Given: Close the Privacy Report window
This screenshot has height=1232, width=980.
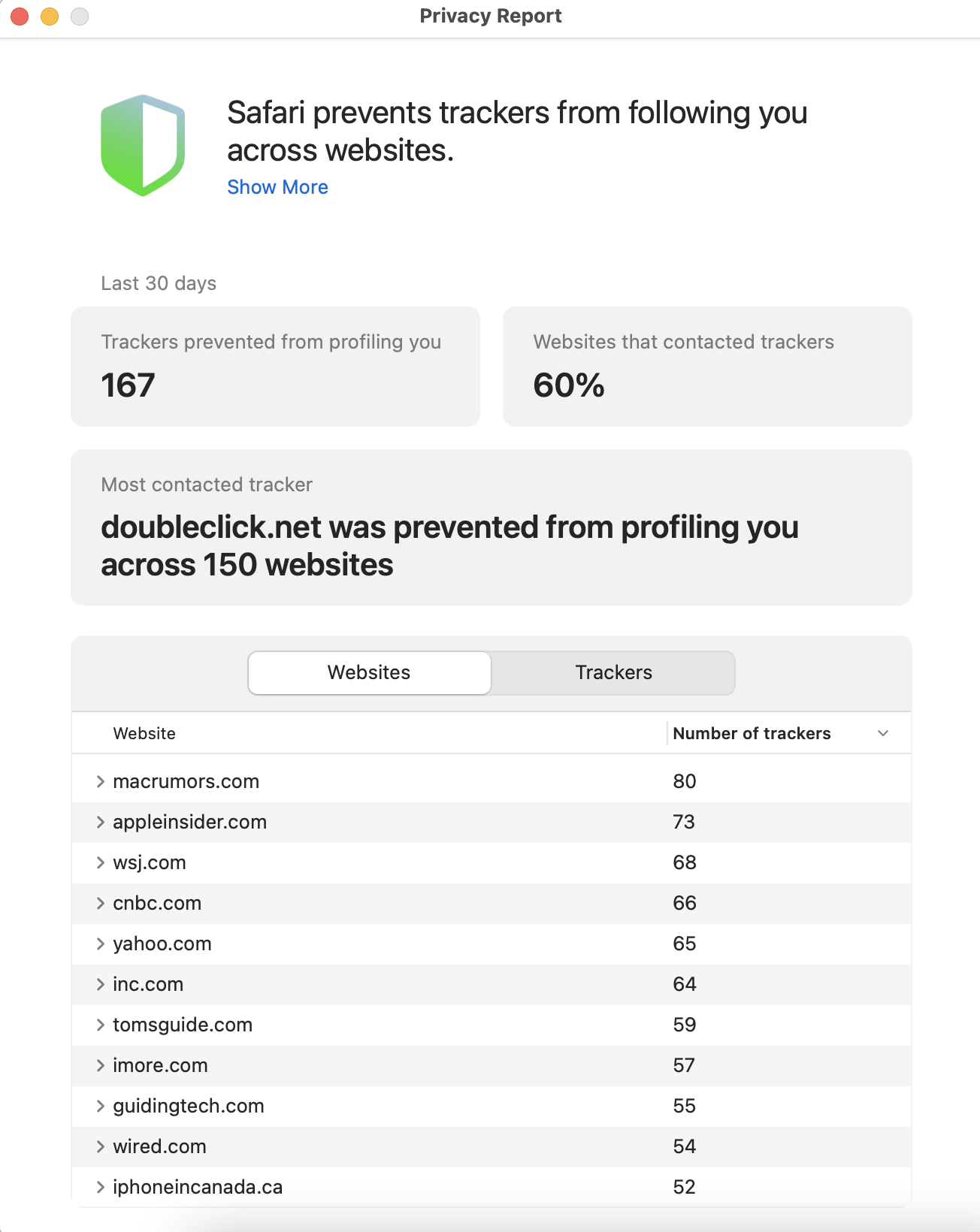Looking at the screenshot, I should click(20, 16).
